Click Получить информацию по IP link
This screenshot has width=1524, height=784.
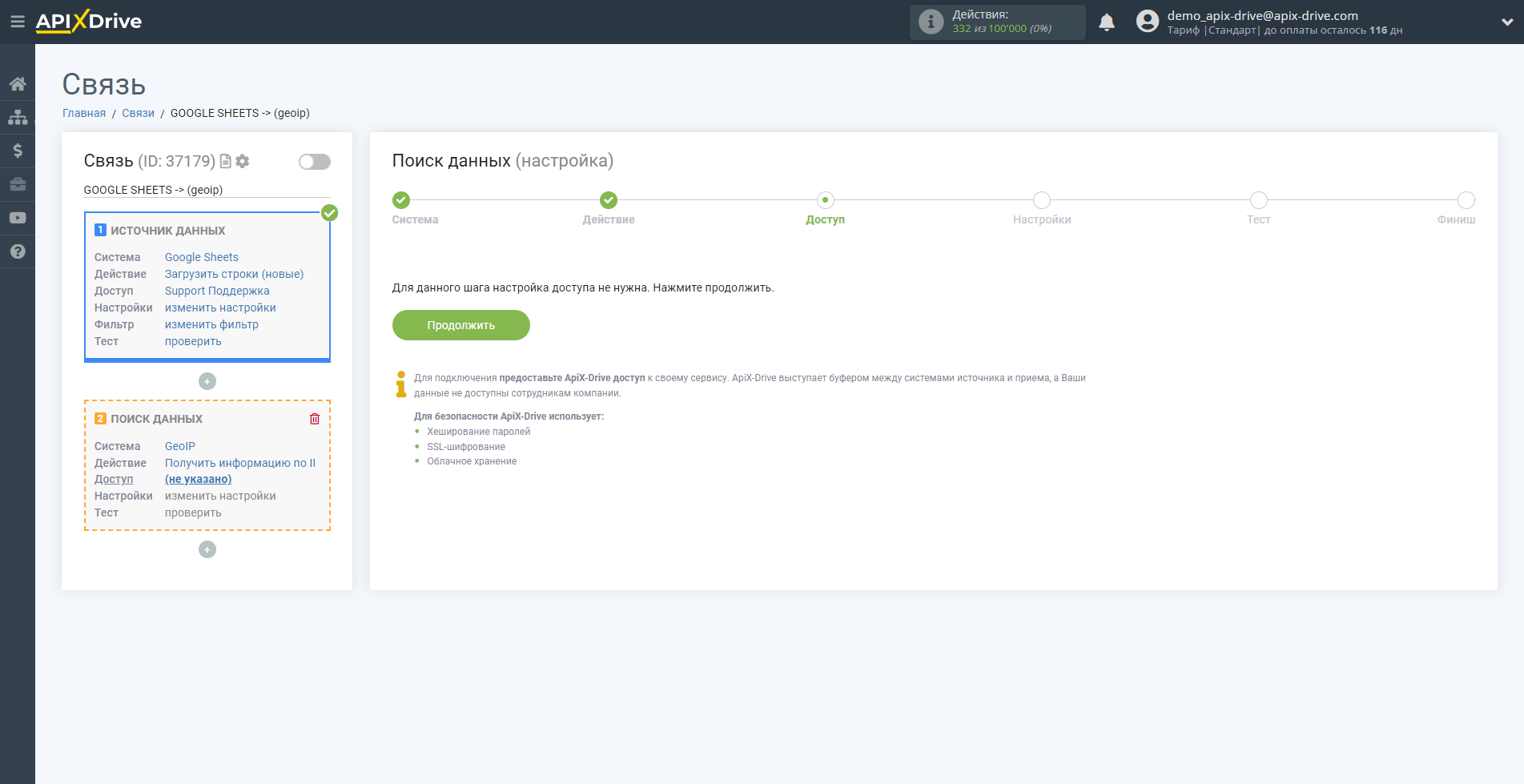pos(240,463)
